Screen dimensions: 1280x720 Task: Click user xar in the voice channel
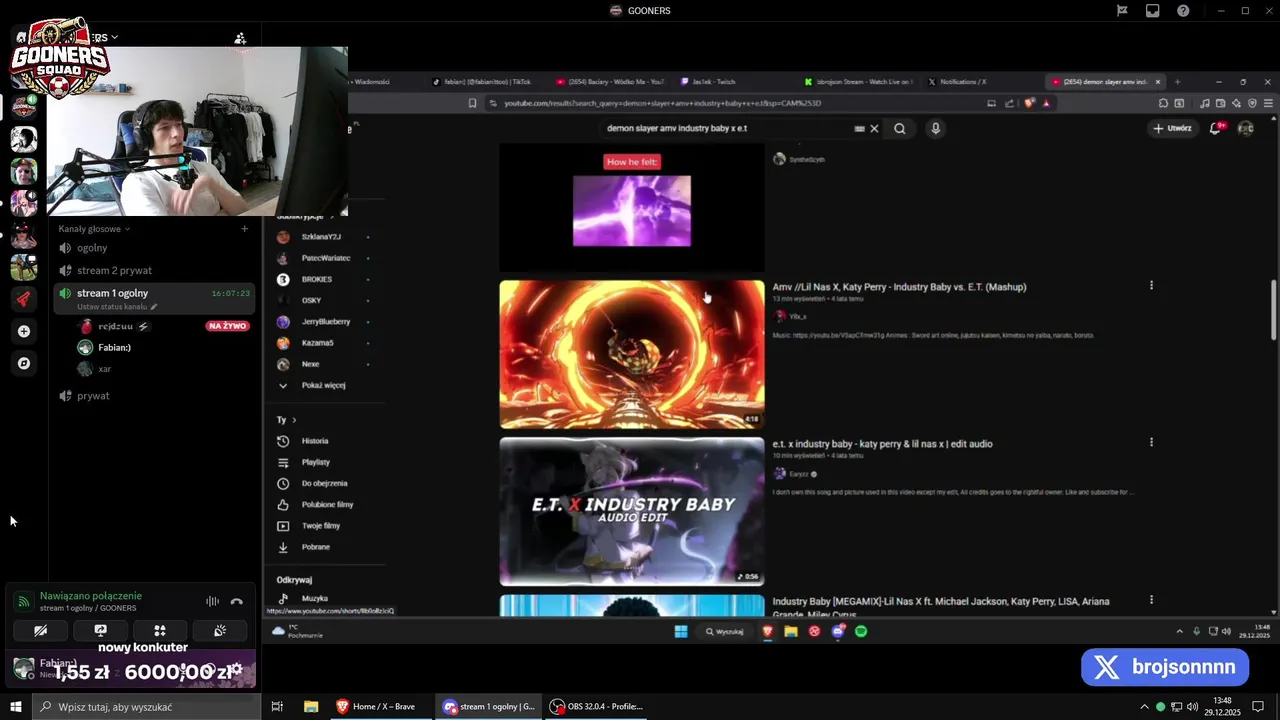(x=96, y=369)
